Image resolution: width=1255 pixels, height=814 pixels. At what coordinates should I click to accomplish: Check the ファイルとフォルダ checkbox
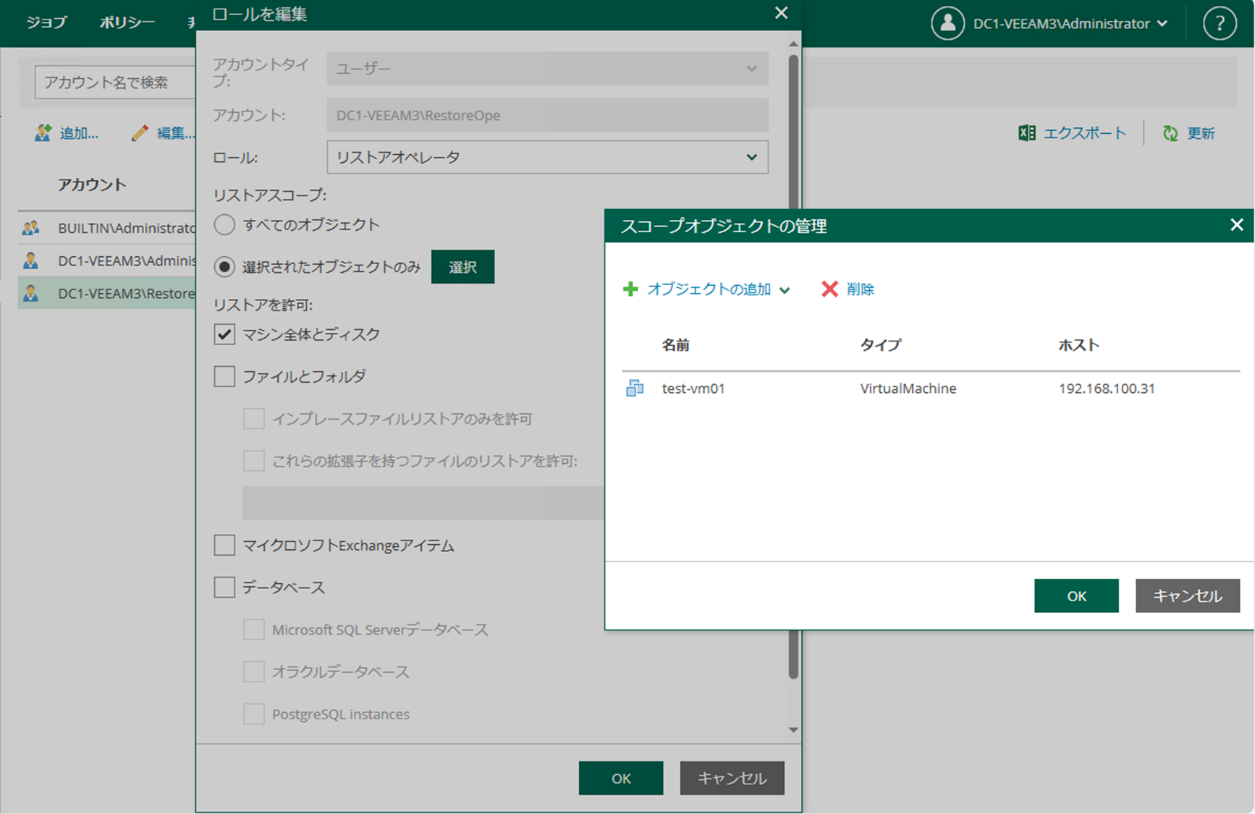225,376
